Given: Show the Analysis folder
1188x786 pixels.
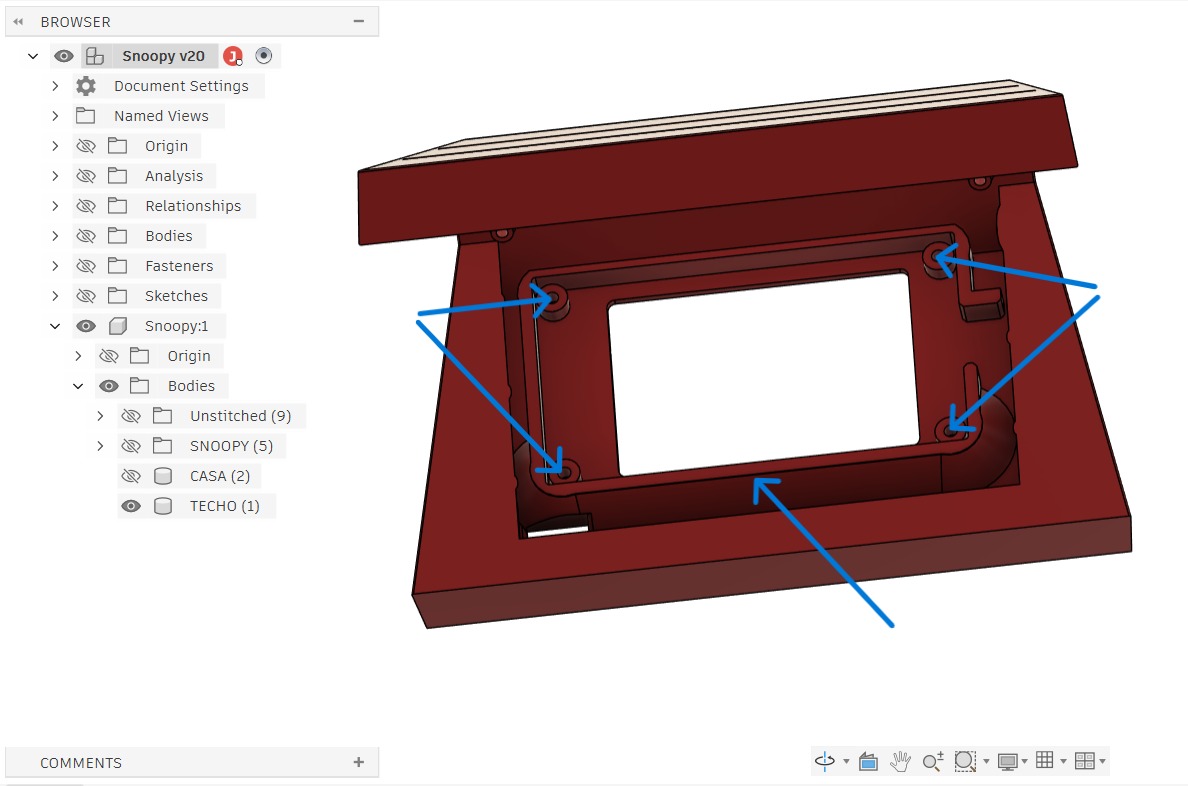Looking at the screenshot, I should (x=86, y=176).
